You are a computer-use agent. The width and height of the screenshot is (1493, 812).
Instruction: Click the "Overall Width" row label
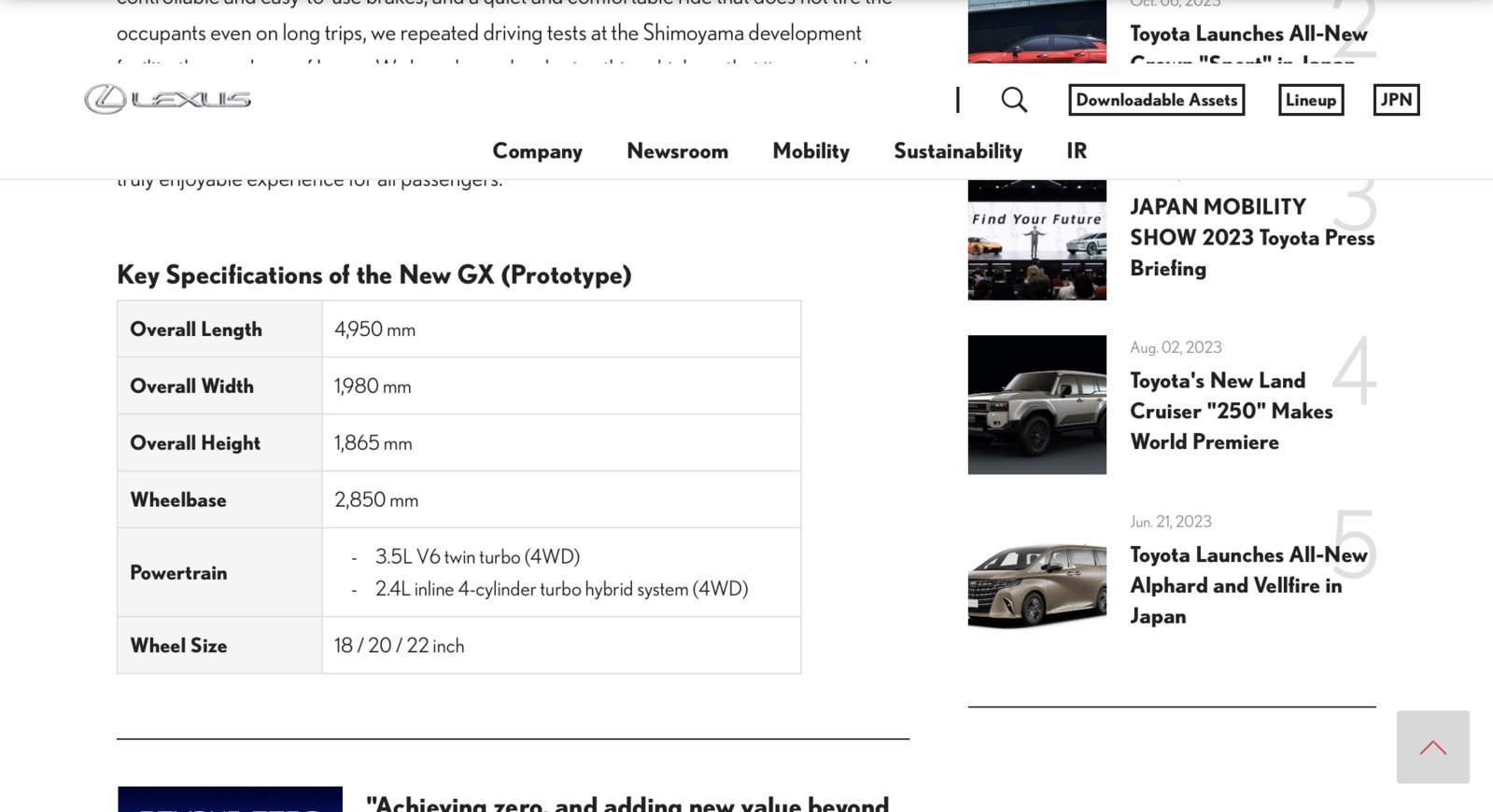191,385
